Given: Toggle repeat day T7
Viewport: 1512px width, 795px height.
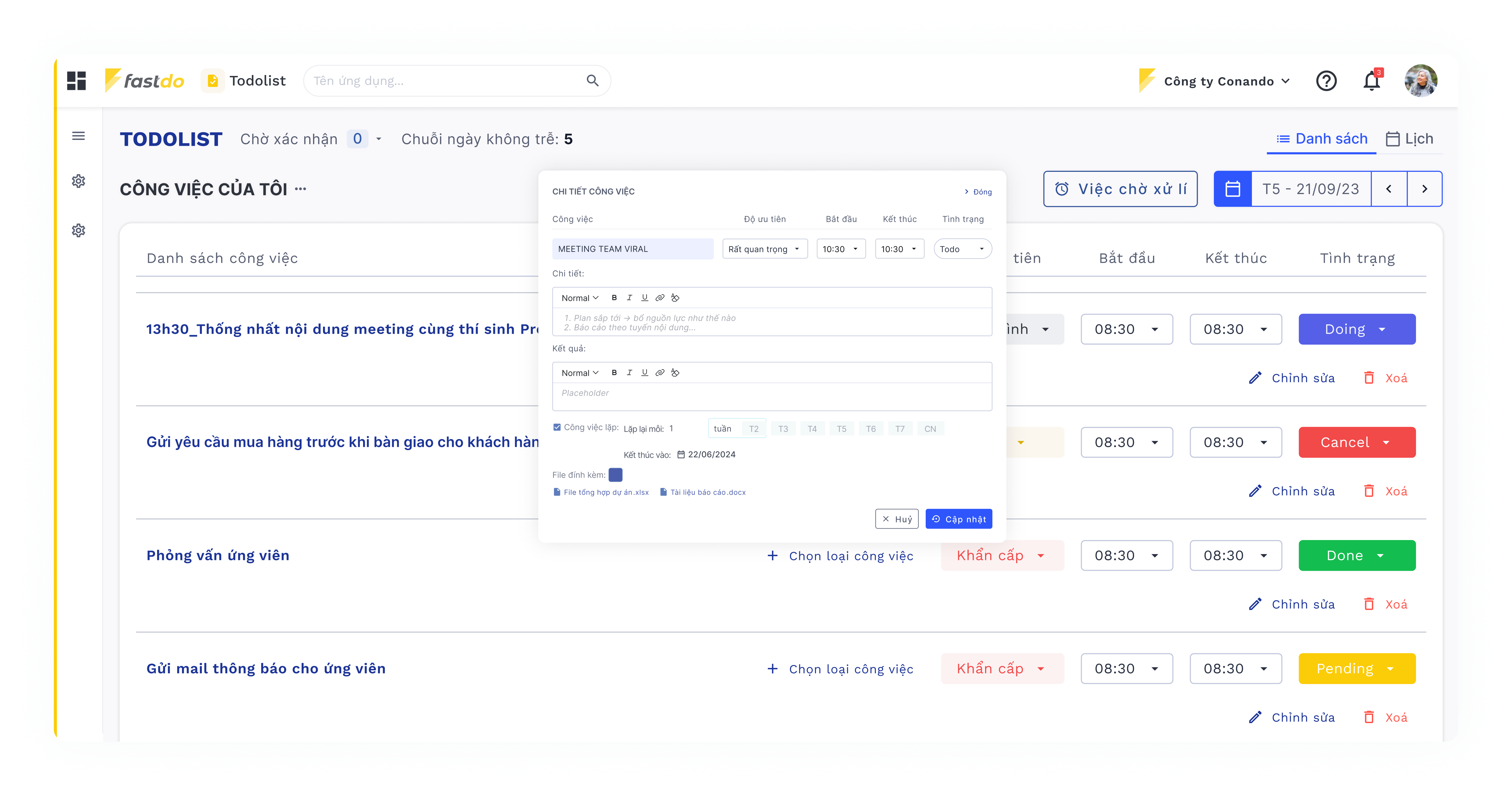Looking at the screenshot, I should click(900, 429).
